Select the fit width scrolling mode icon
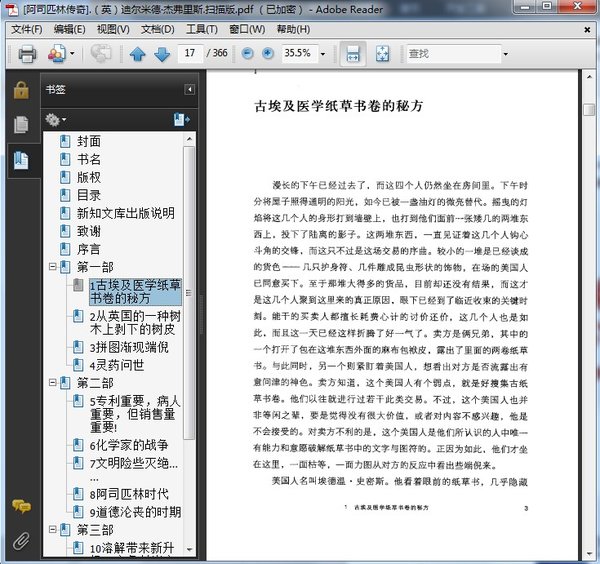This screenshot has width=600, height=564. 352,53
